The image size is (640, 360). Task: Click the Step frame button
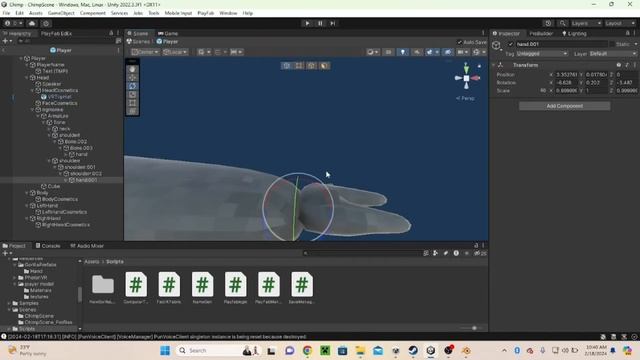pyautogui.click(x=333, y=23)
